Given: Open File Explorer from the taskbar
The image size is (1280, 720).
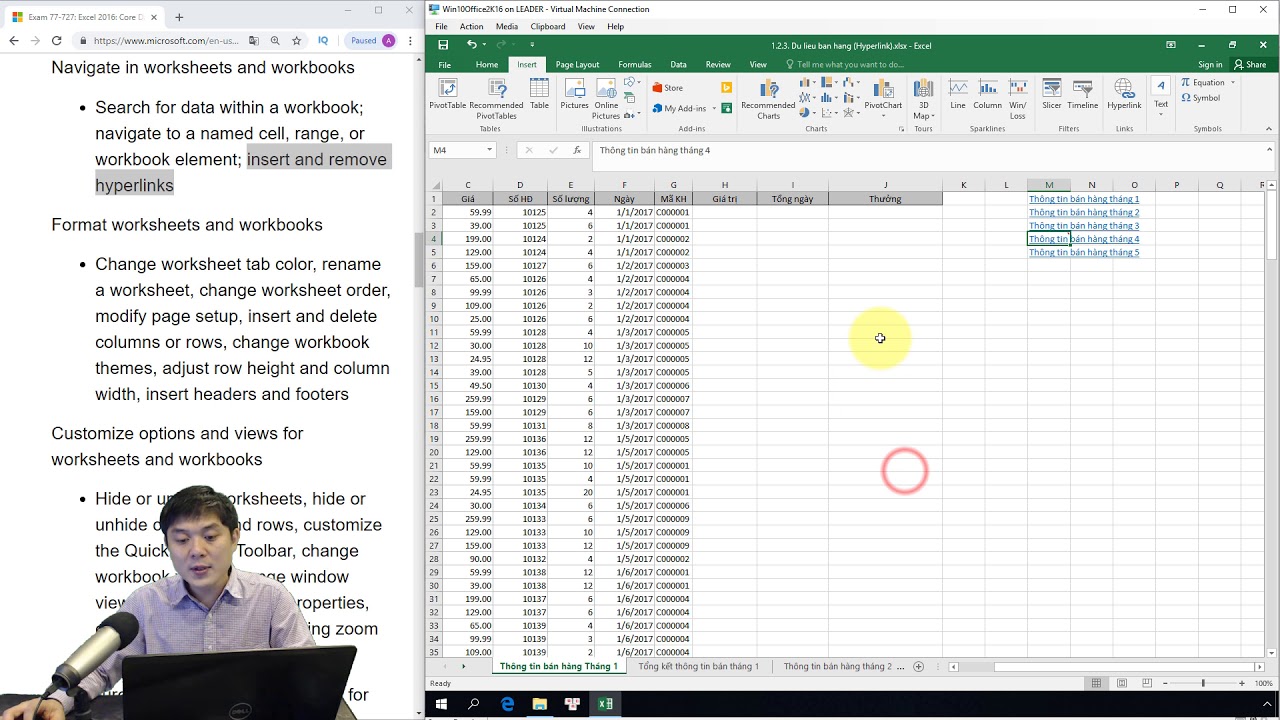Looking at the screenshot, I should coord(539,704).
